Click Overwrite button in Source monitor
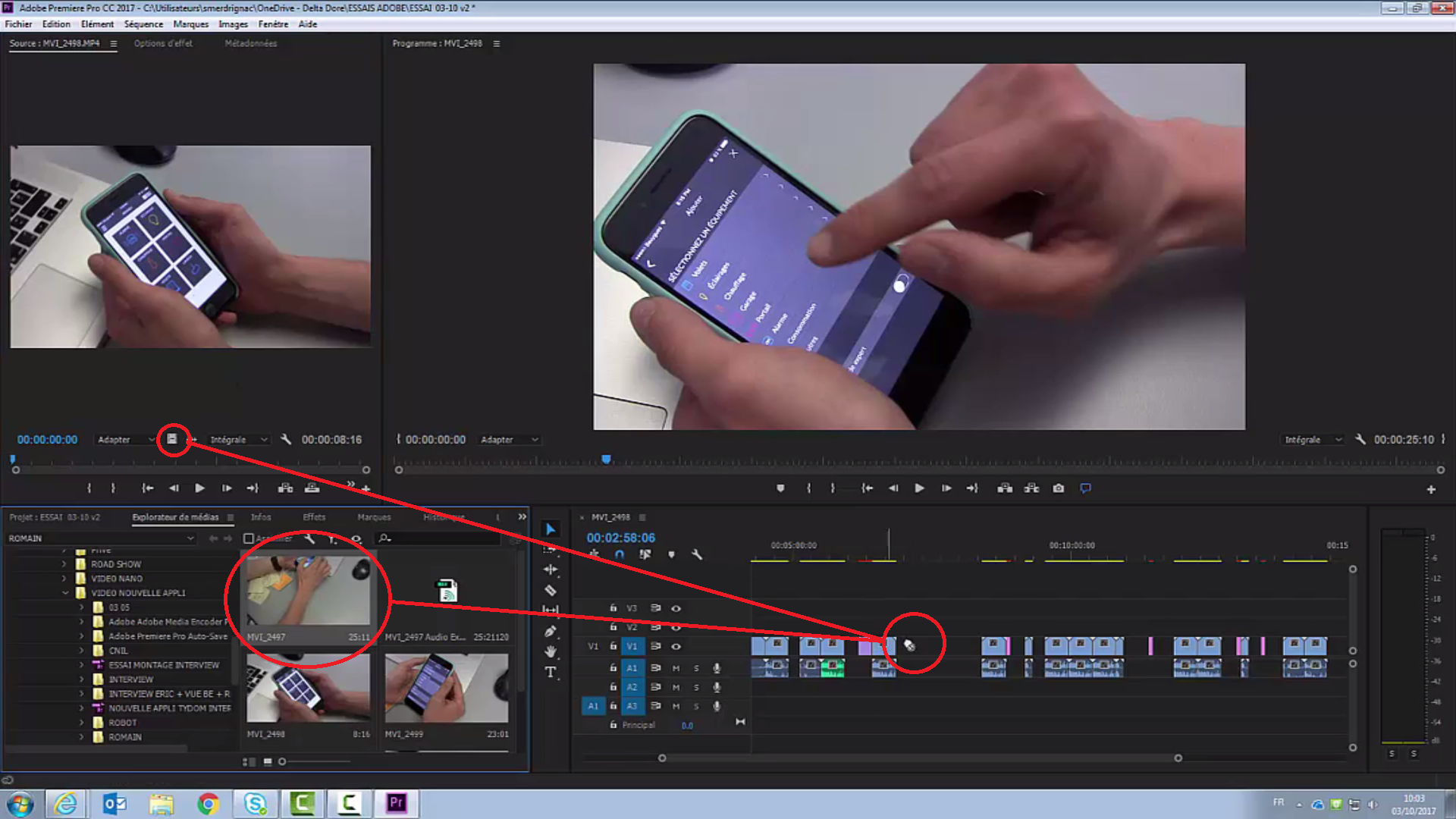 [312, 488]
